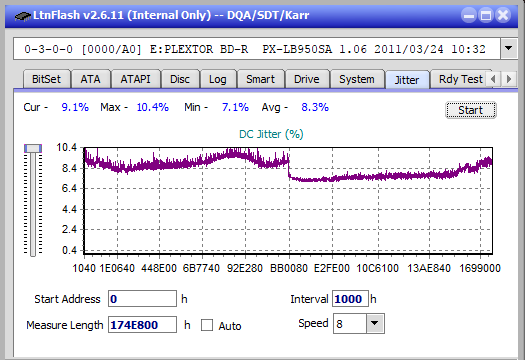The height and width of the screenshot is (360, 525).
Task: Select the Smart tab
Action: 260,79
